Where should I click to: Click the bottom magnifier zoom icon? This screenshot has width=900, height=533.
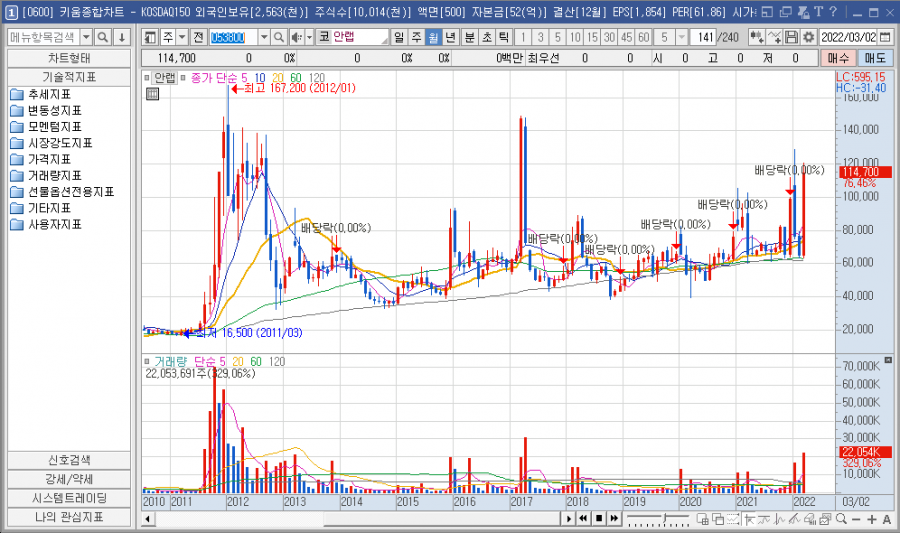click(841, 519)
